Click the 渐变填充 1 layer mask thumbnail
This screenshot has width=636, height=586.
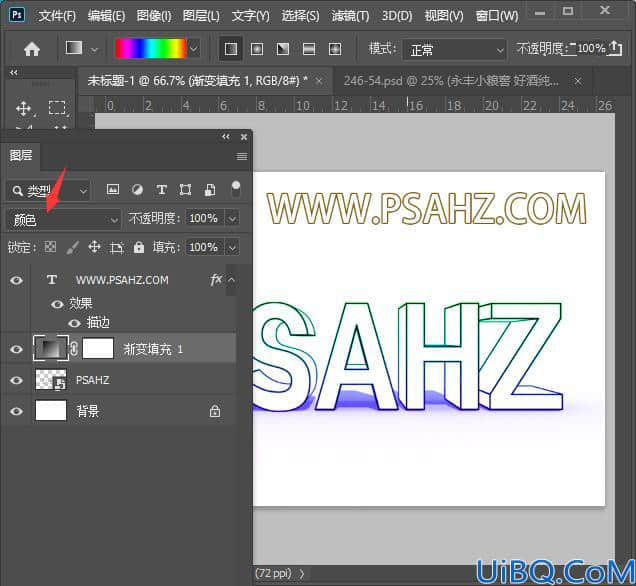[x=98, y=348]
